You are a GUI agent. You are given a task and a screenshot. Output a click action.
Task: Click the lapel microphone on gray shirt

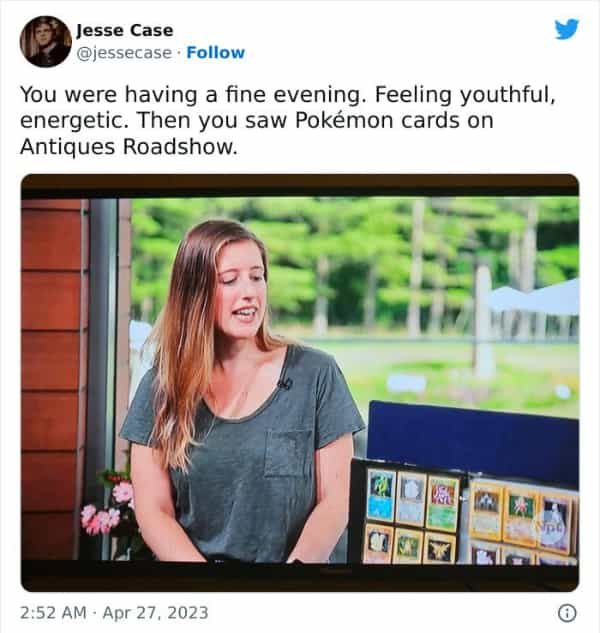pos(284,383)
